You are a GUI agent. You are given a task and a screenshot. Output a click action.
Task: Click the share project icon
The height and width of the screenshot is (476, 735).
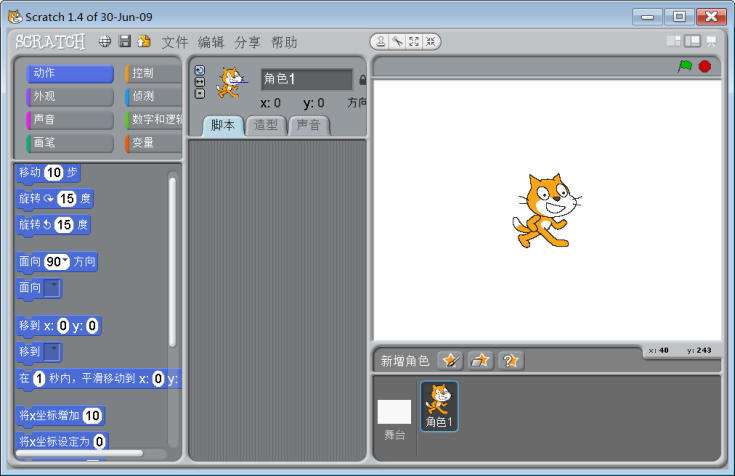tap(144, 41)
